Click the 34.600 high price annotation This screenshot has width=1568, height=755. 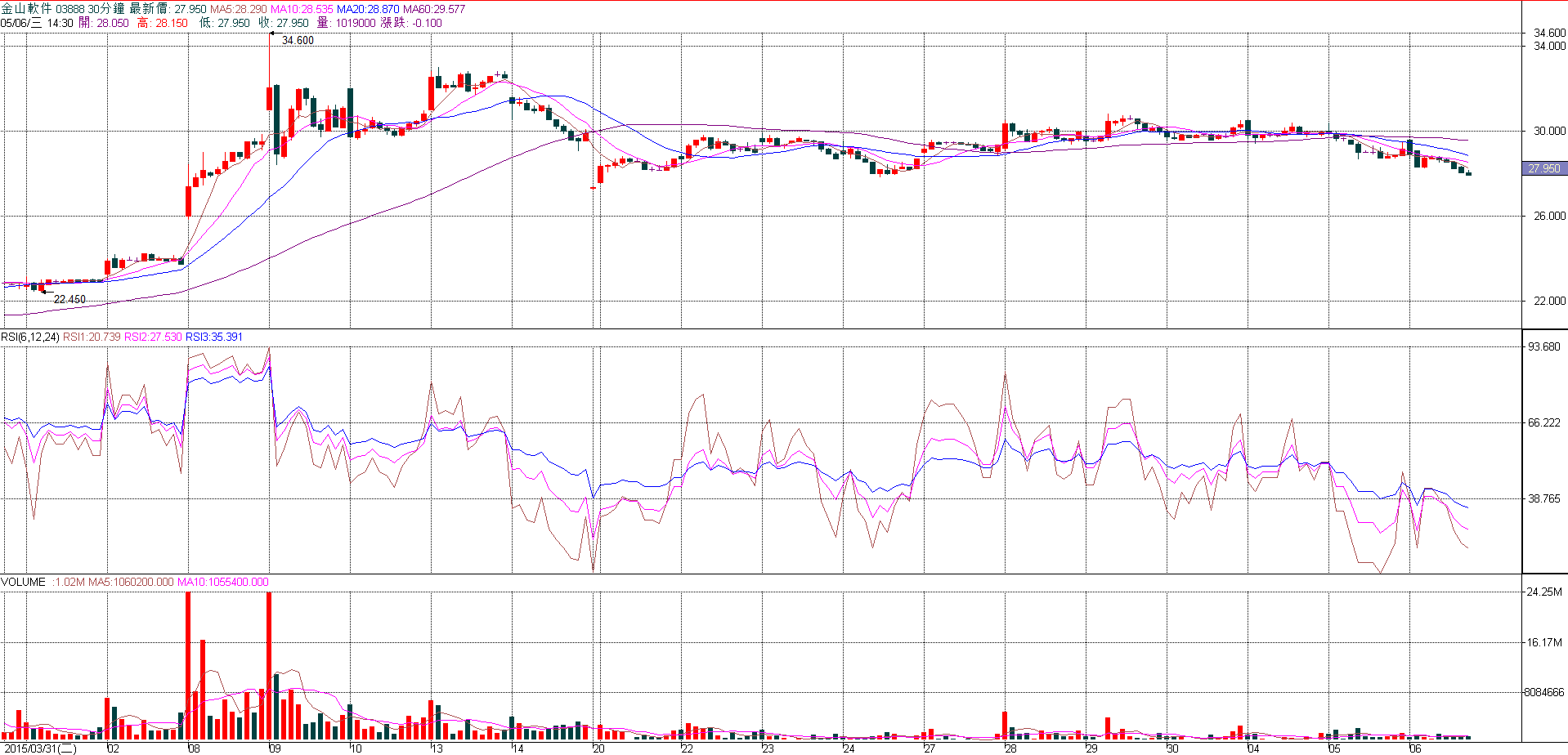click(x=298, y=40)
